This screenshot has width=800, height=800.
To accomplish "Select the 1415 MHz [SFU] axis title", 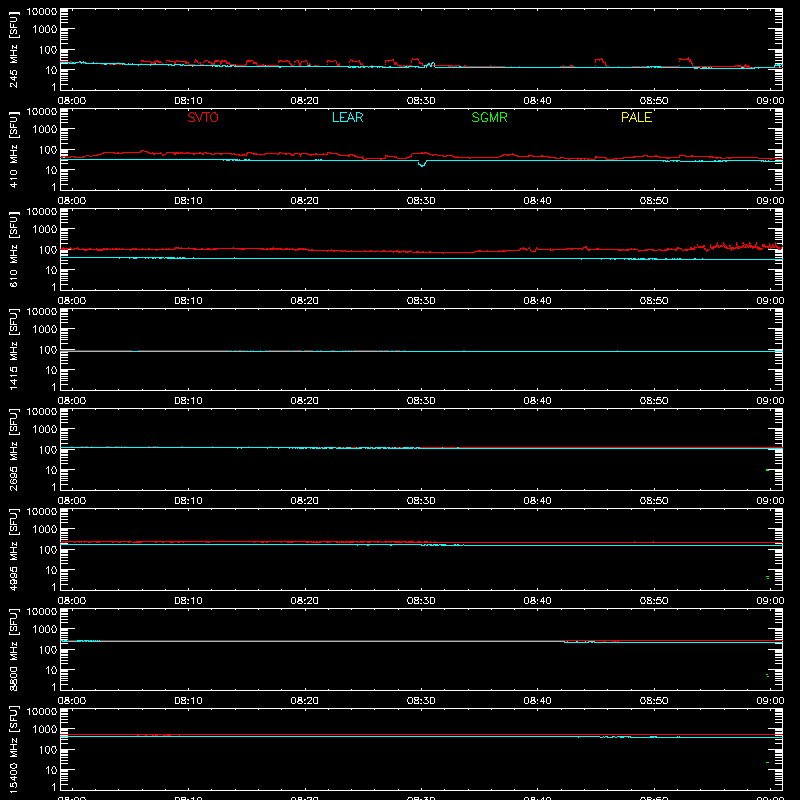I will pos(13,350).
